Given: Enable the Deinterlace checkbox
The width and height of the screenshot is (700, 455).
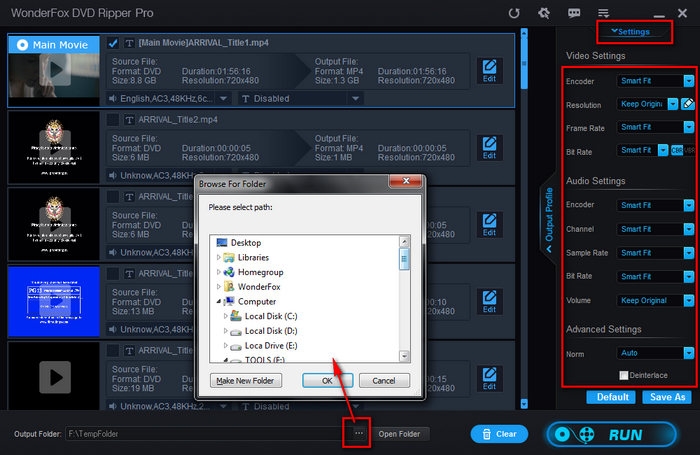Looking at the screenshot, I should [624, 375].
